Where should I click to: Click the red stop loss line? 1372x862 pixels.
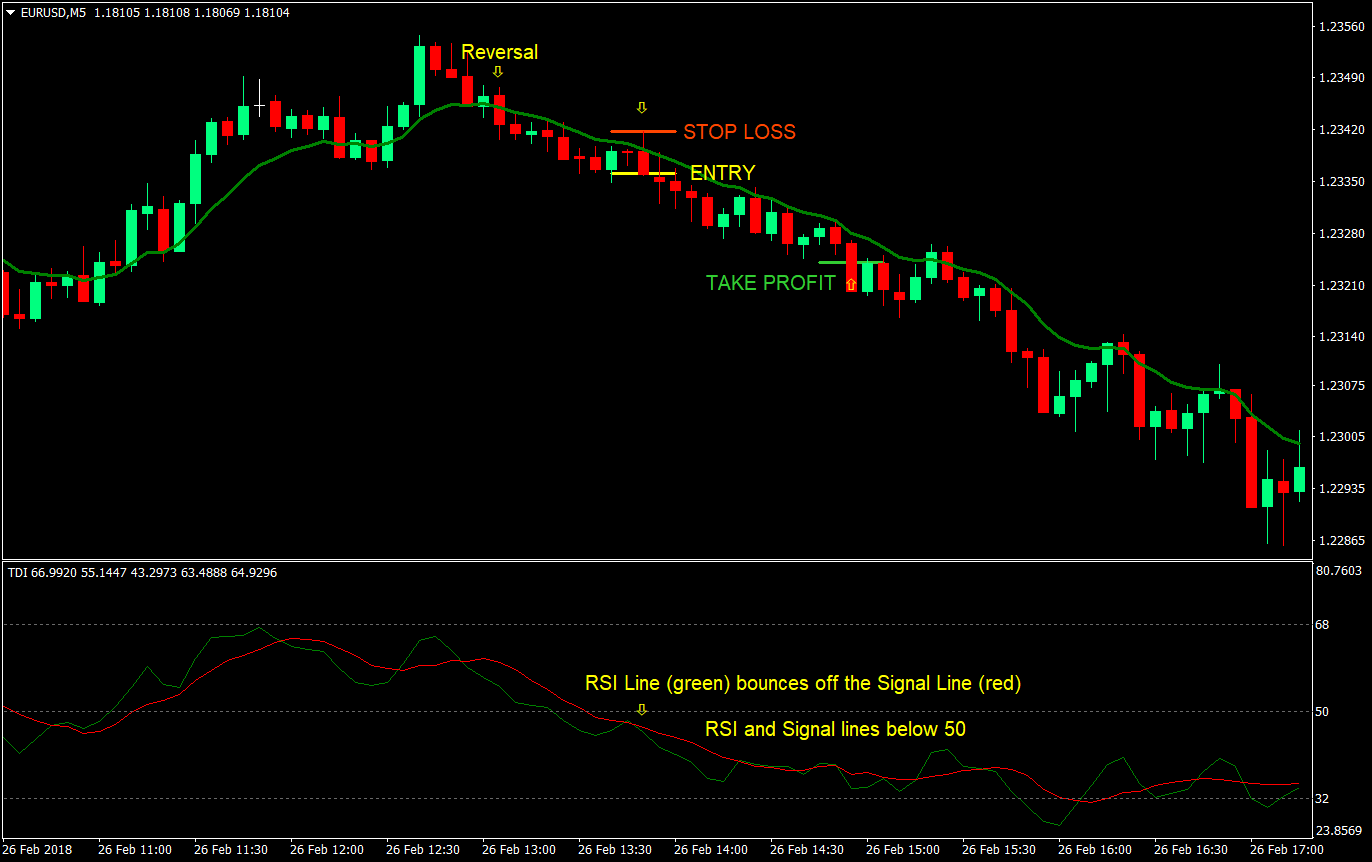pyautogui.click(x=644, y=131)
